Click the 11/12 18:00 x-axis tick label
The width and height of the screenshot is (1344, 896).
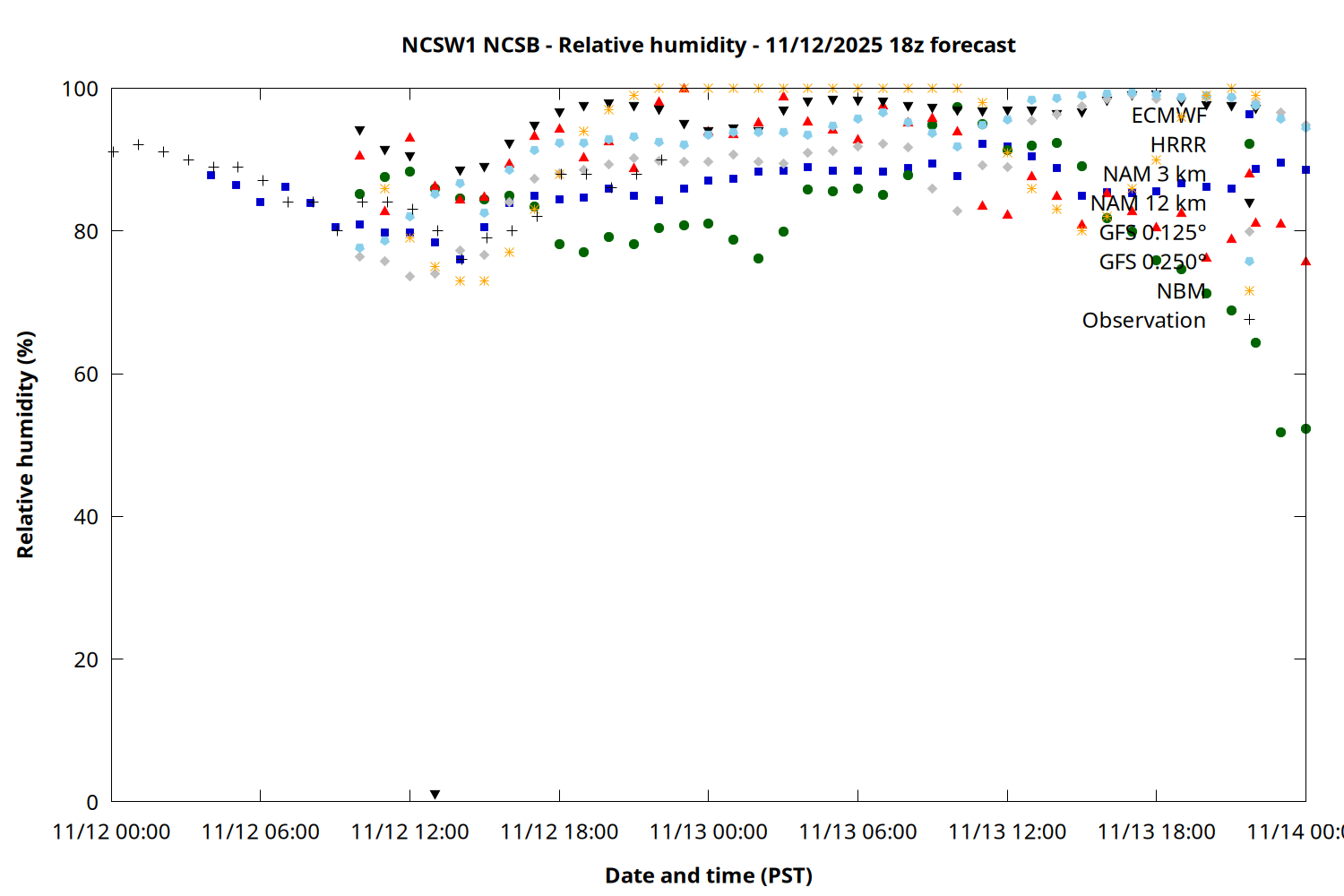point(559,832)
